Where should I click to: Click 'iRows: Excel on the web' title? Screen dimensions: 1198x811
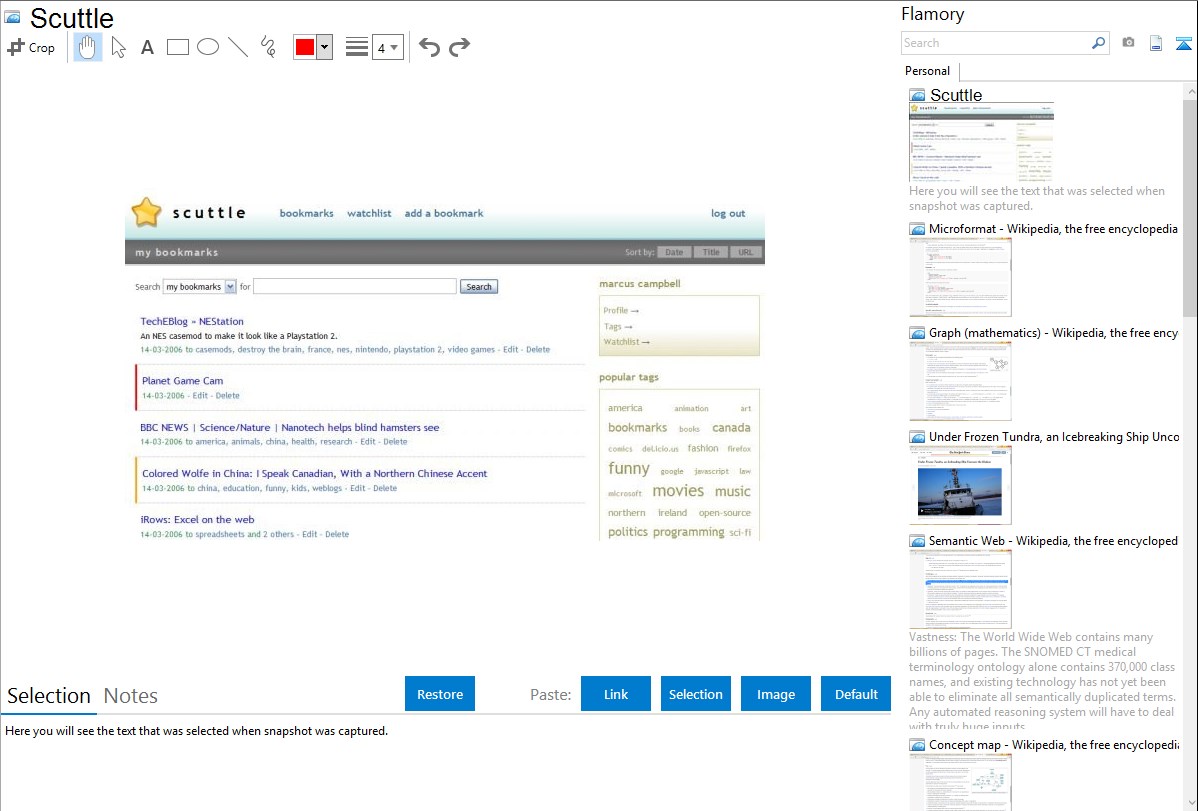(197, 520)
